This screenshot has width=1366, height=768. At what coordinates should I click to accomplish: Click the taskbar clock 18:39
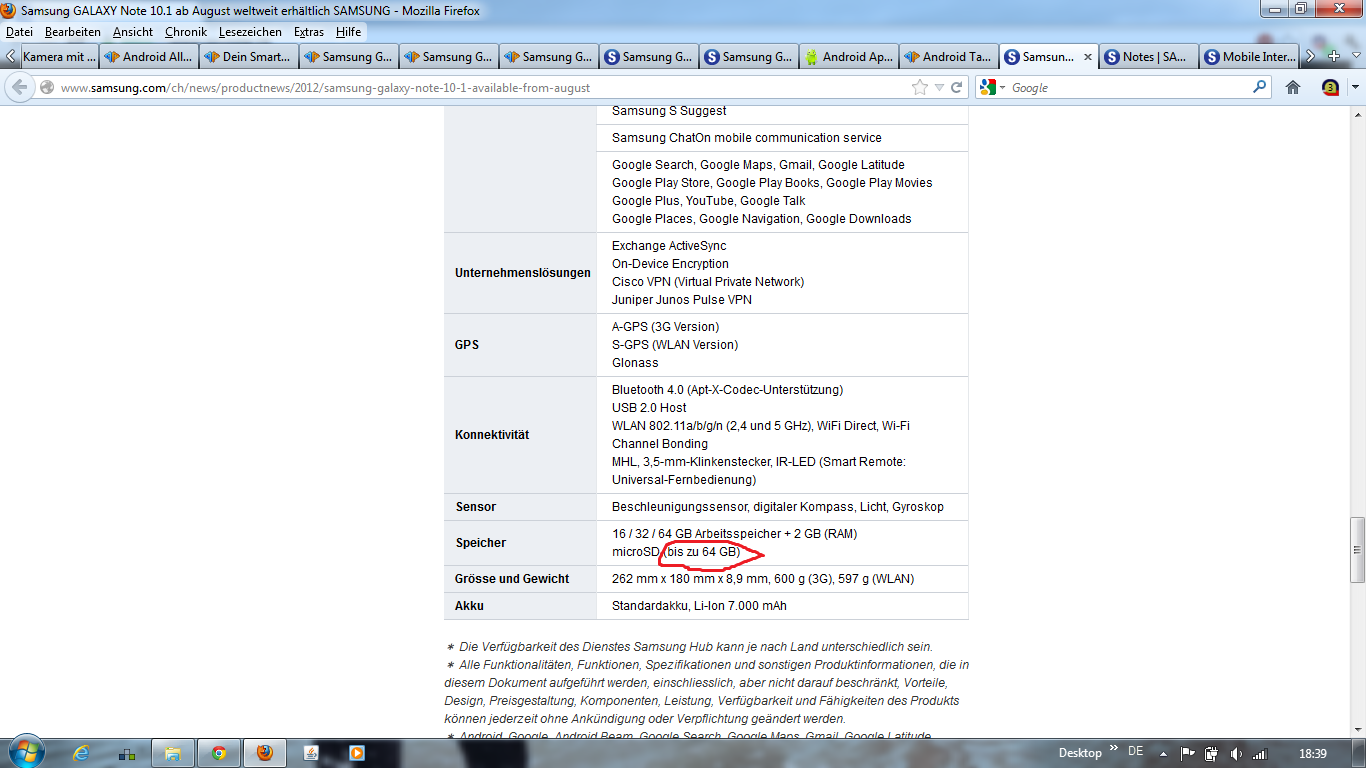pyautogui.click(x=1312, y=753)
